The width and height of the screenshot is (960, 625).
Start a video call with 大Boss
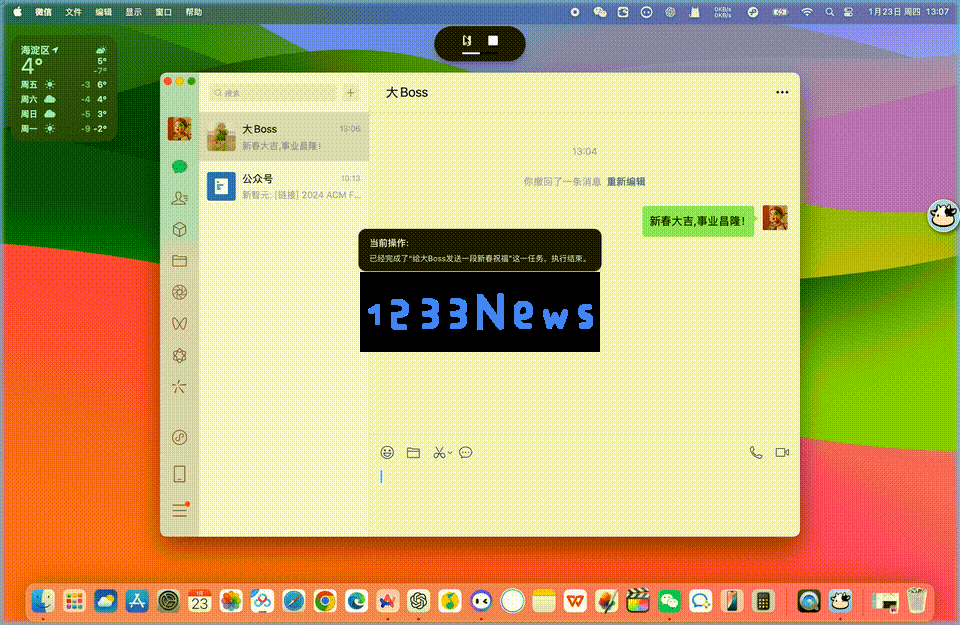782,452
